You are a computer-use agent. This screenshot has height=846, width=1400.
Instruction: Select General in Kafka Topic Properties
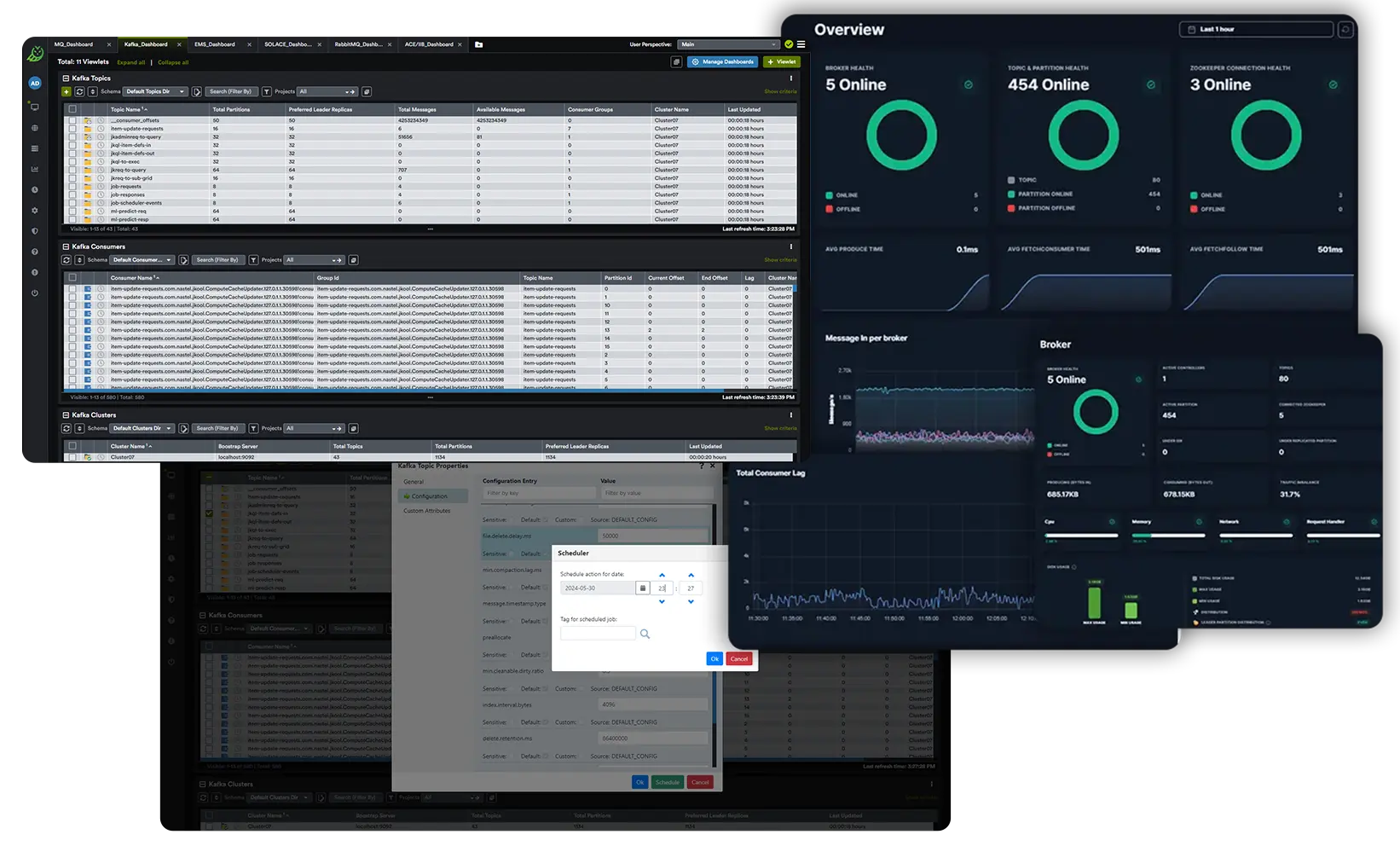point(414,482)
